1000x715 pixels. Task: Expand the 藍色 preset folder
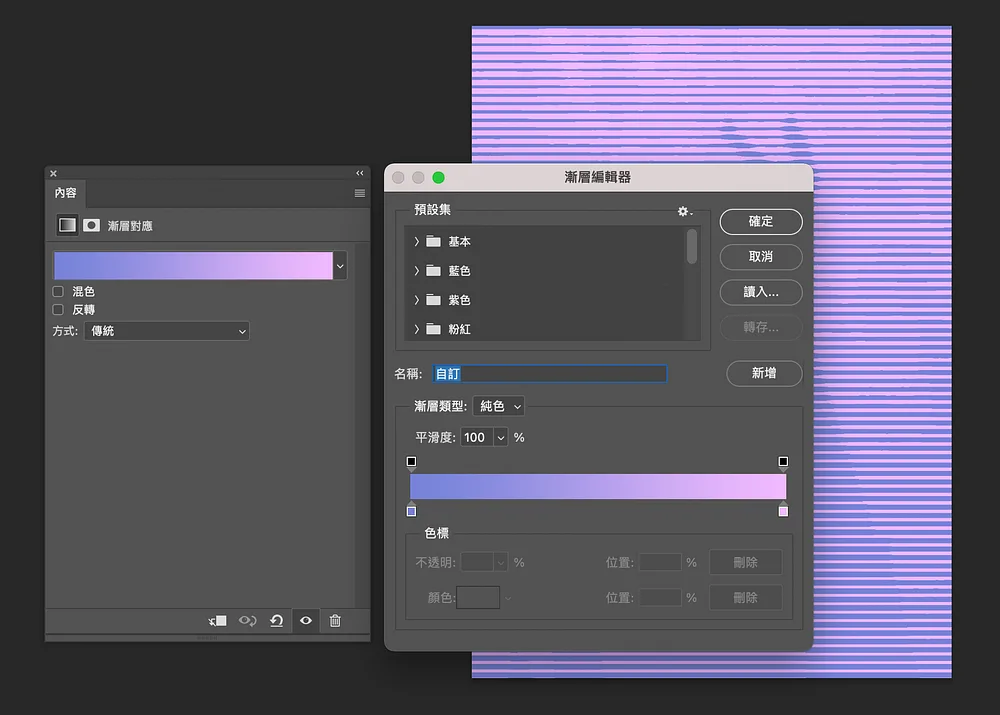[x=416, y=270]
